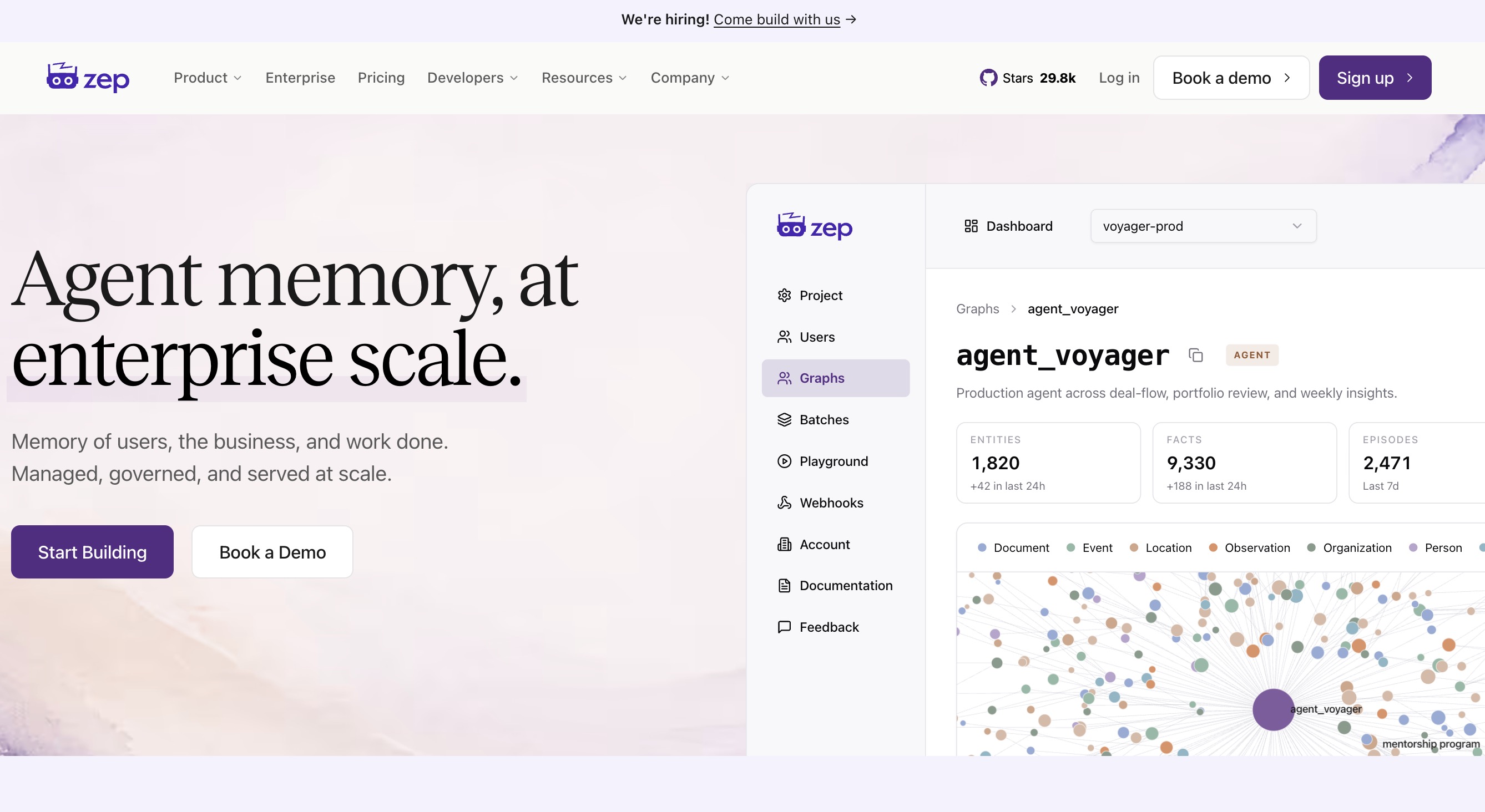This screenshot has height=812, width=1485.
Task: Click the Graphs breadcrumb link
Action: coord(977,309)
